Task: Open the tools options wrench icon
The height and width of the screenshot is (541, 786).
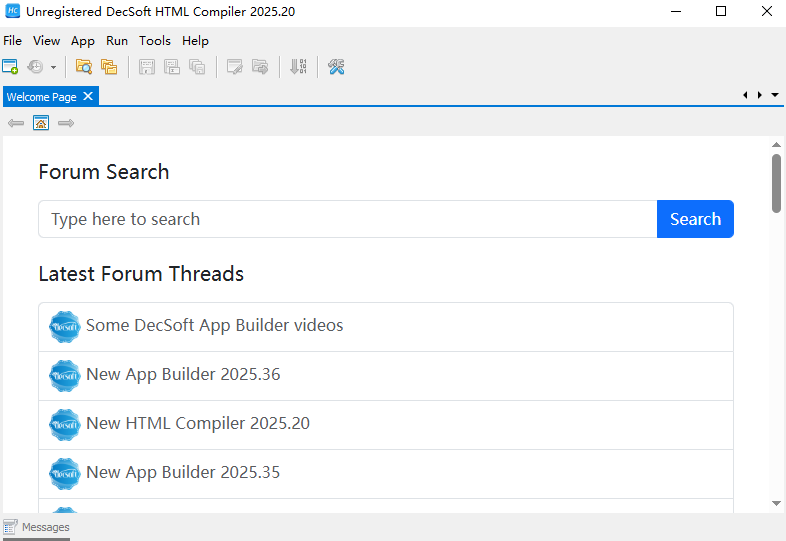Action: tap(336, 67)
